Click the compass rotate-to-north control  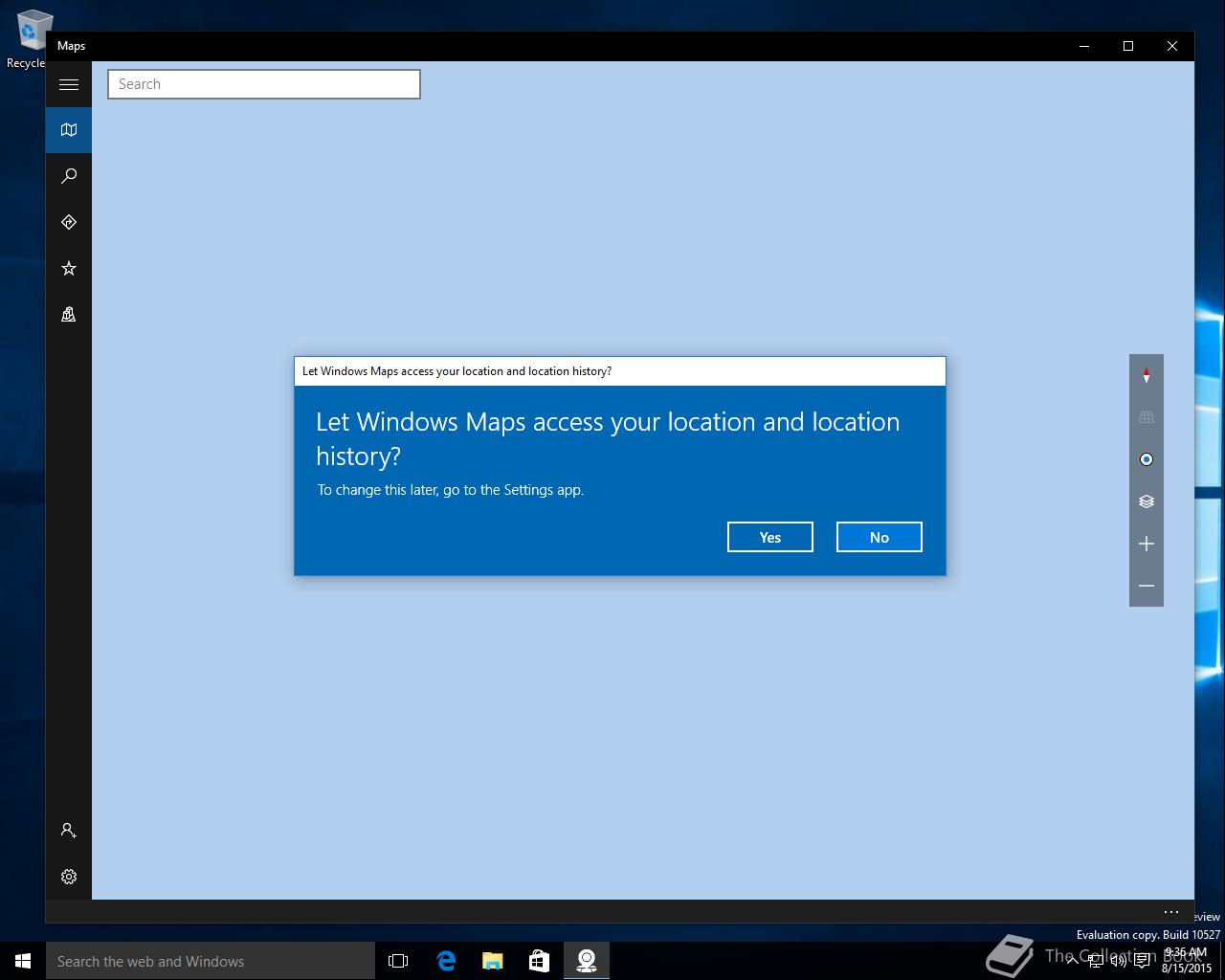coord(1147,375)
